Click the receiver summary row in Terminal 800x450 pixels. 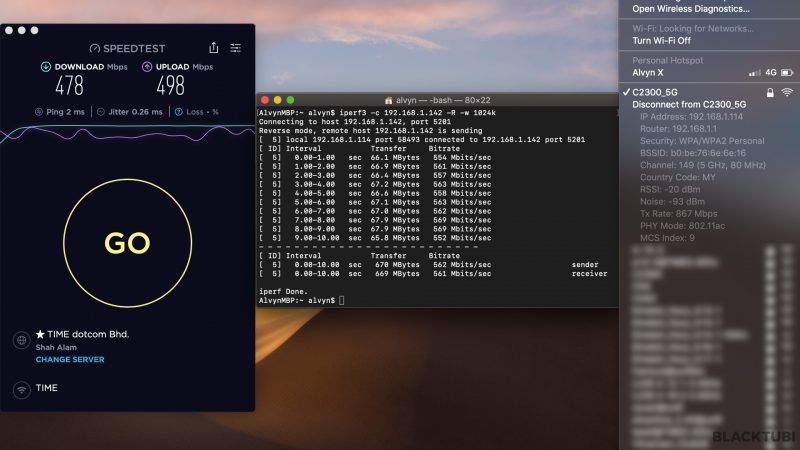coord(433,274)
